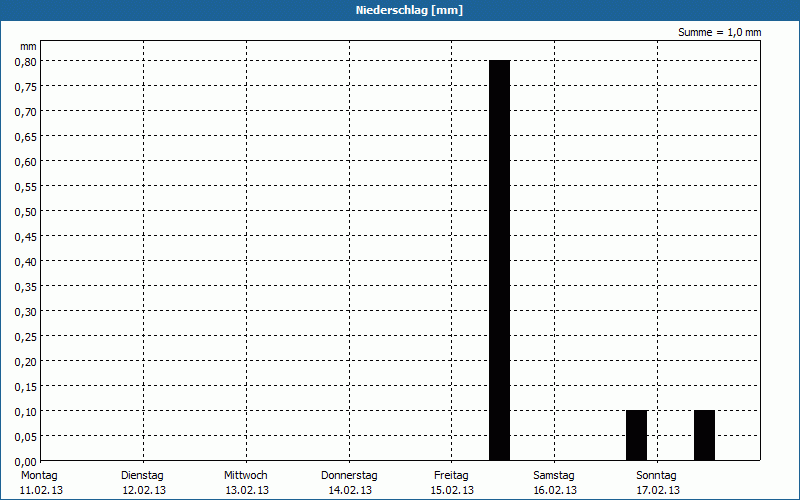Image resolution: width=800 pixels, height=500 pixels.
Task: Click the Dienstag axis label
Action: (142, 475)
